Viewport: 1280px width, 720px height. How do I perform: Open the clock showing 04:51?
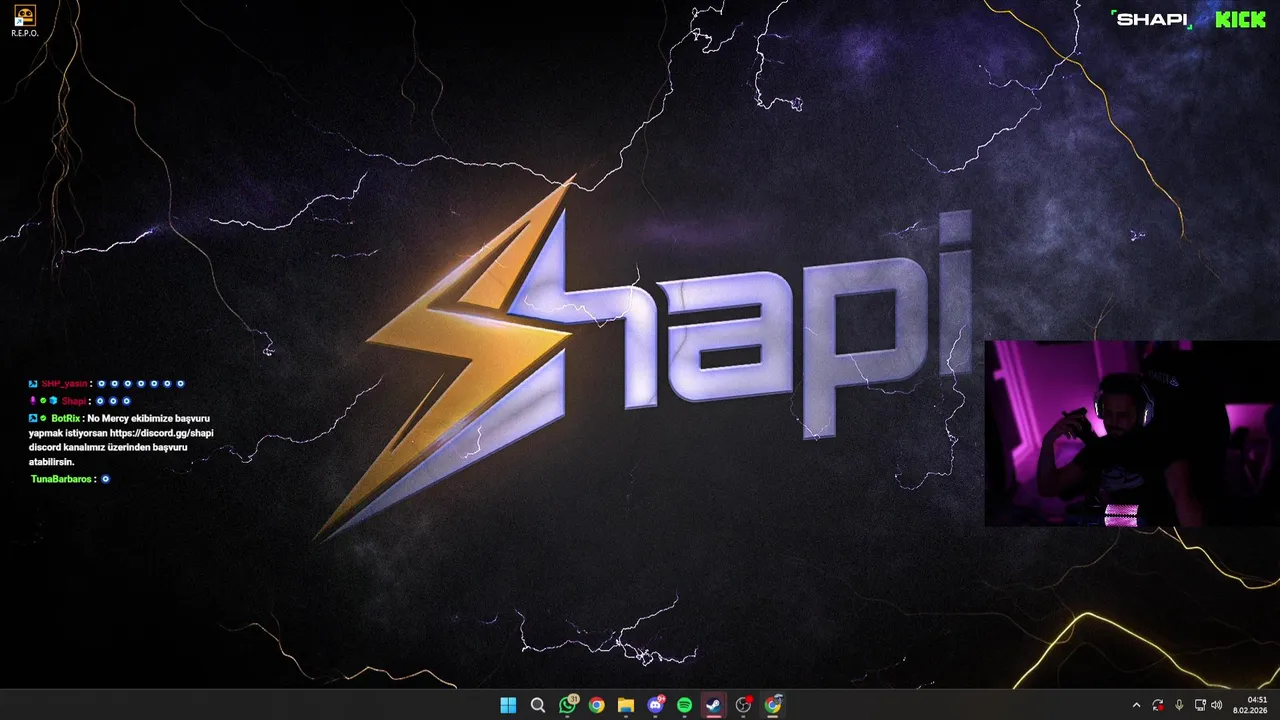click(1251, 705)
